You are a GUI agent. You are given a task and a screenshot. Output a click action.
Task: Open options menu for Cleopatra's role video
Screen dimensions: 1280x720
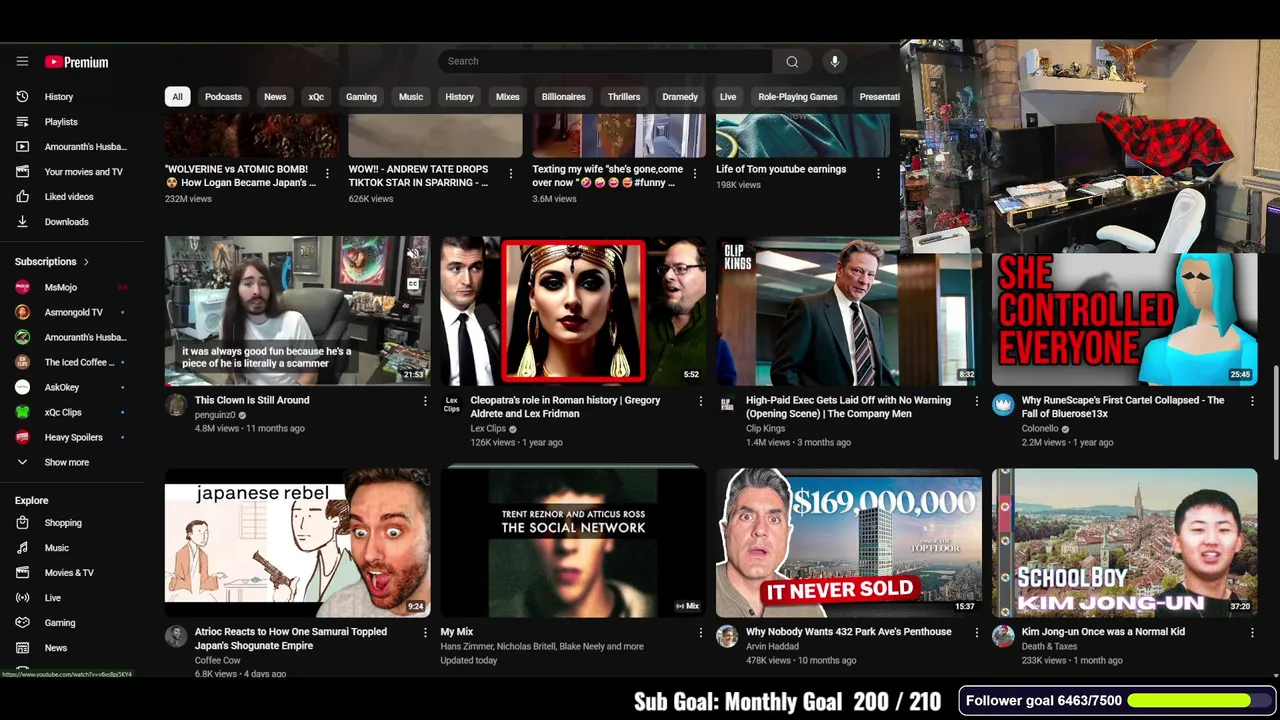(x=700, y=401)
